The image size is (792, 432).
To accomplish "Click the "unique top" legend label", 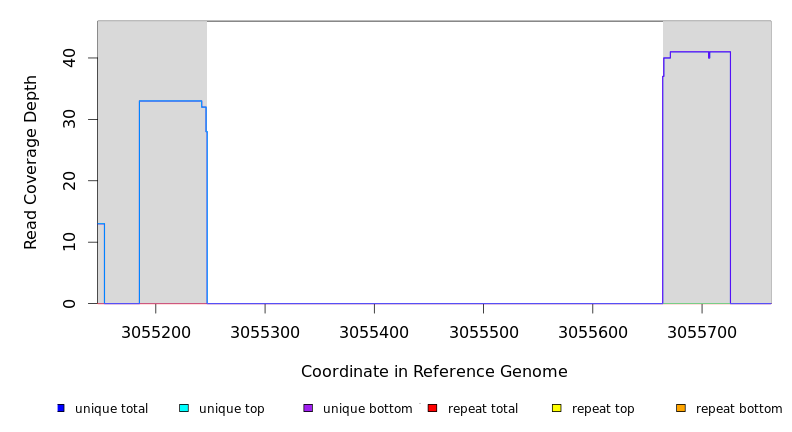I will [x=232, y=409].
